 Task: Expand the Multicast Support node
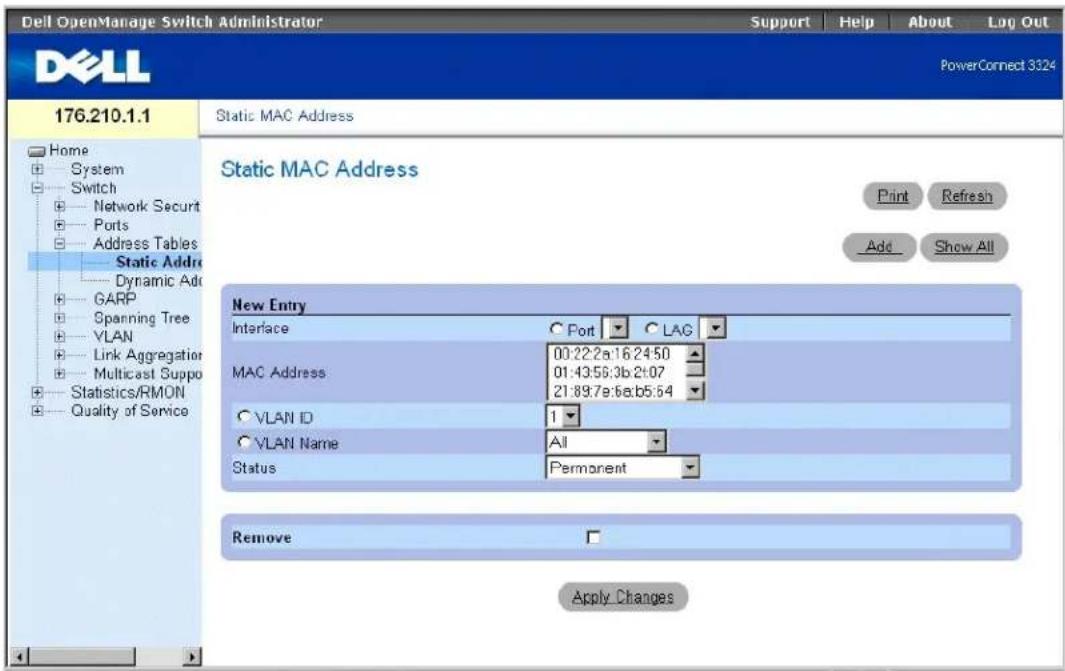coord(60,374)
